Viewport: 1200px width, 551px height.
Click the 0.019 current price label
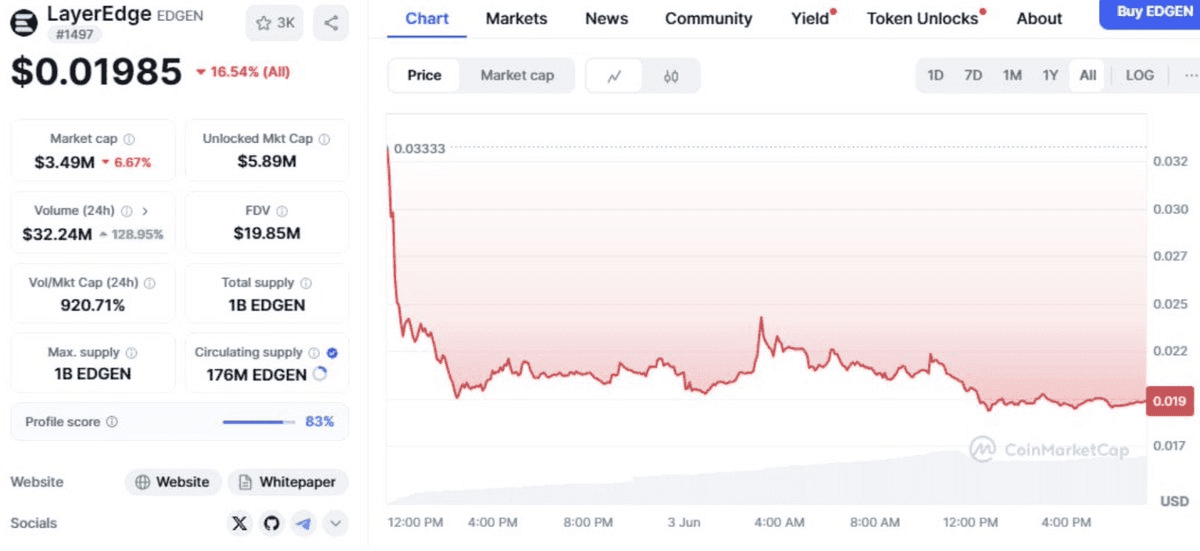(1168, 402)
